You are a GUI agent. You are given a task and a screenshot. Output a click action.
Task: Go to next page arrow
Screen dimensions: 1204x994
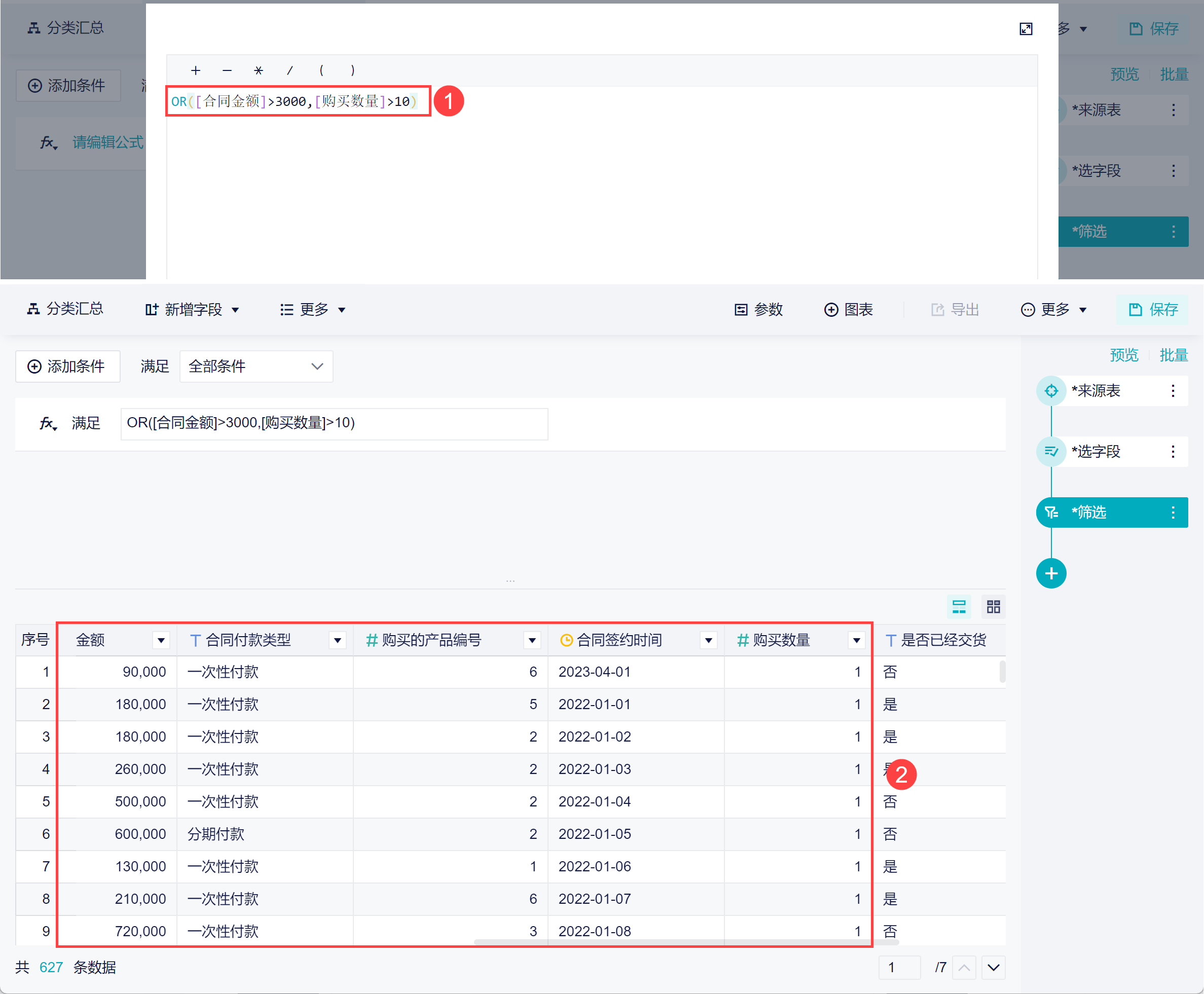click(x=993, y=967)
